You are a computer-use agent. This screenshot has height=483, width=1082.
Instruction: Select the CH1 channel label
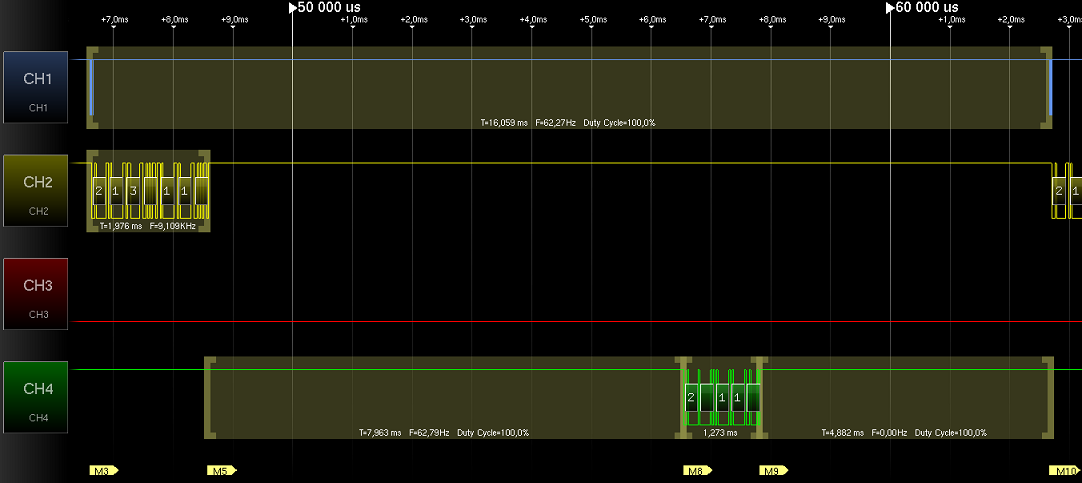coord(36,87)
